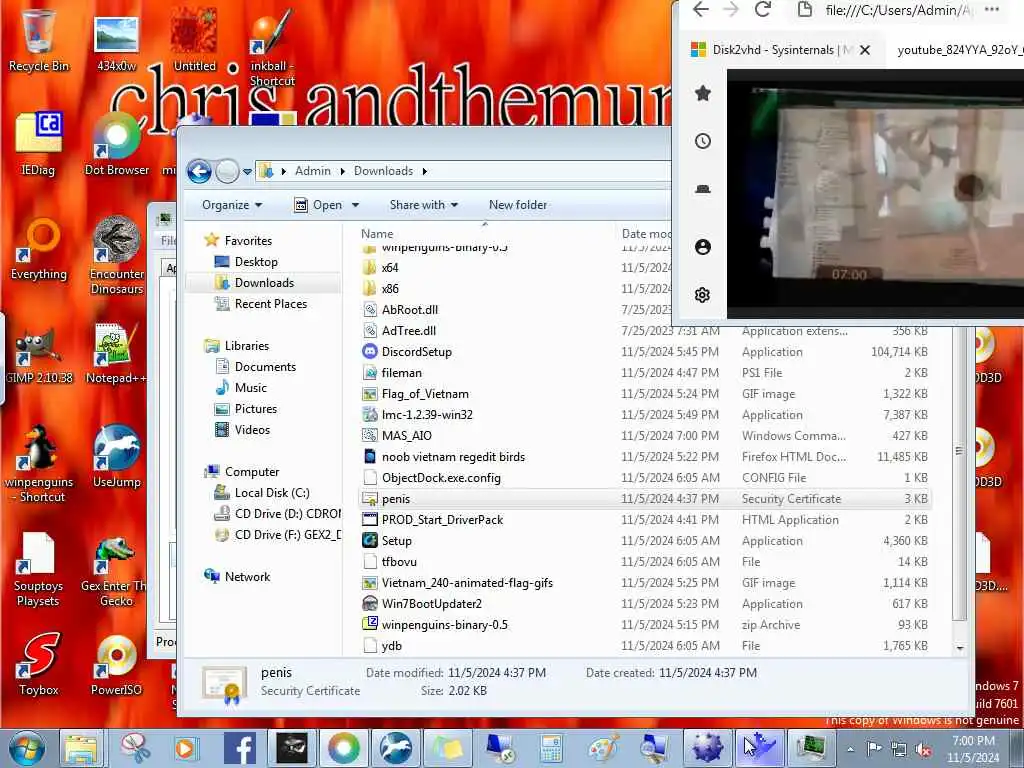Click the Windows Start button
The height and width of the screenshot is (768, 1024).
[26, 749]
